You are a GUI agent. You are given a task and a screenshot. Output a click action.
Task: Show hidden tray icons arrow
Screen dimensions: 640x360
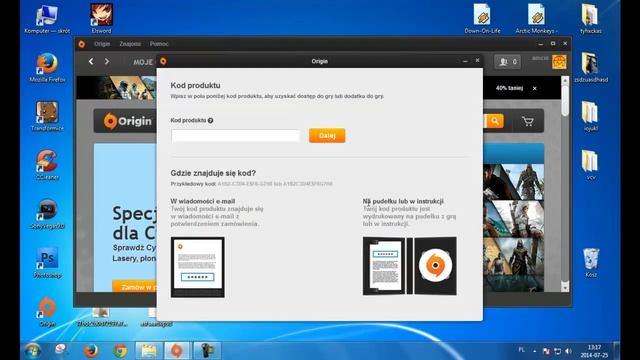tap(535, 351)
